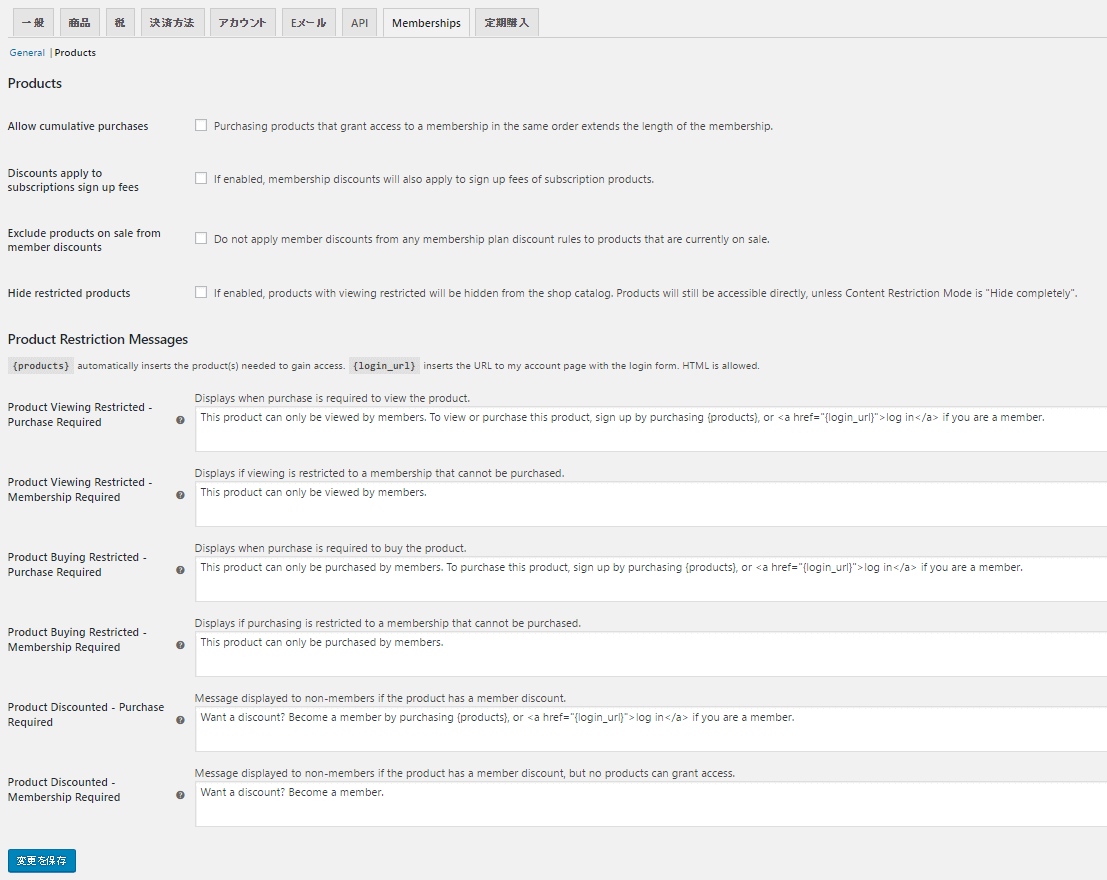Go to the 決済方法 tab
1107x880 pixels.
pyautogui.click(x=172, y=23)
